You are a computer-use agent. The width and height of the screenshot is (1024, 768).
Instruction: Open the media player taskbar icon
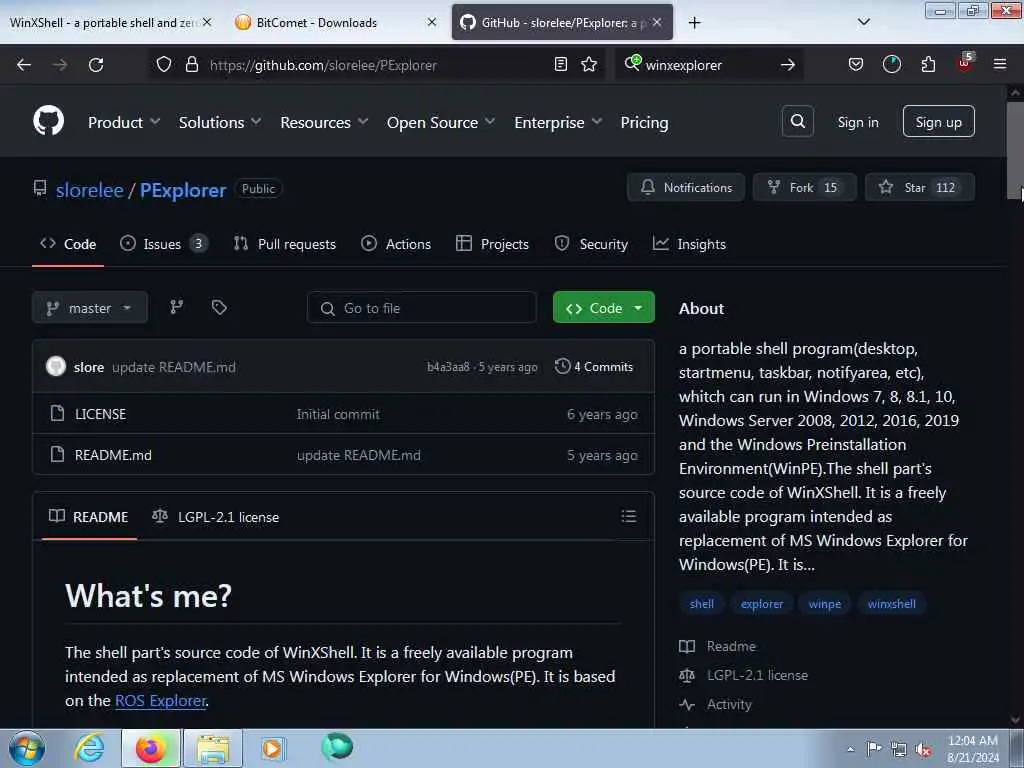[x=272, y=748]
